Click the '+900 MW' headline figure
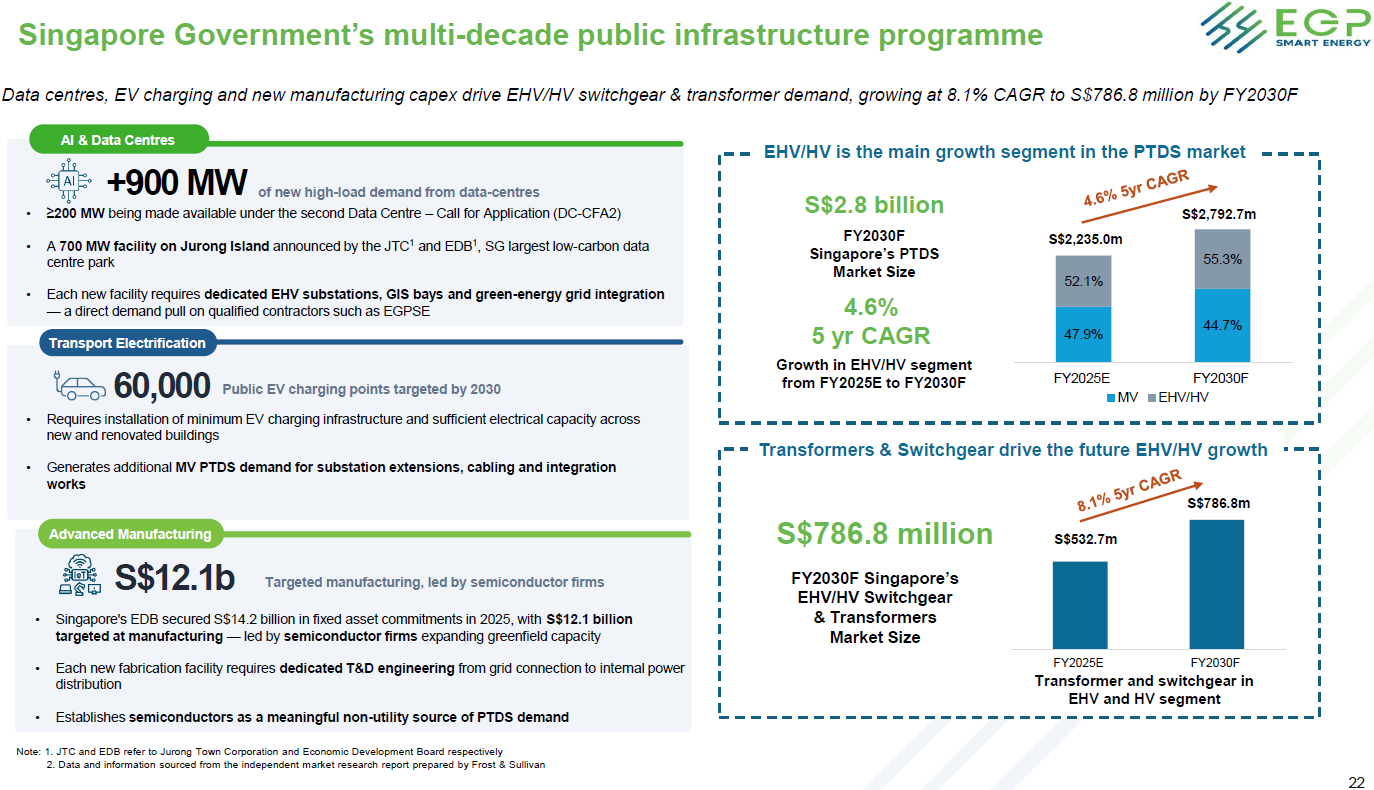1374x790 pixels. pos(177,182)
